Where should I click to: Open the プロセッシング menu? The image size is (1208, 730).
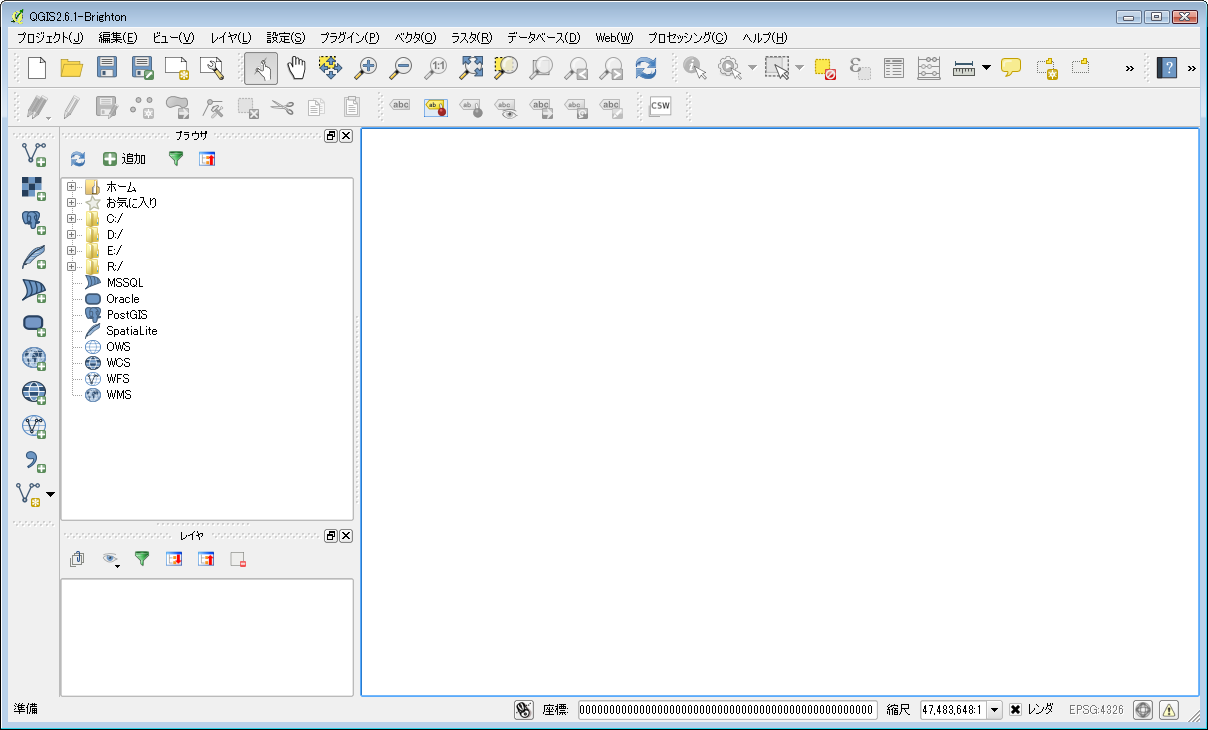(688, 38)
